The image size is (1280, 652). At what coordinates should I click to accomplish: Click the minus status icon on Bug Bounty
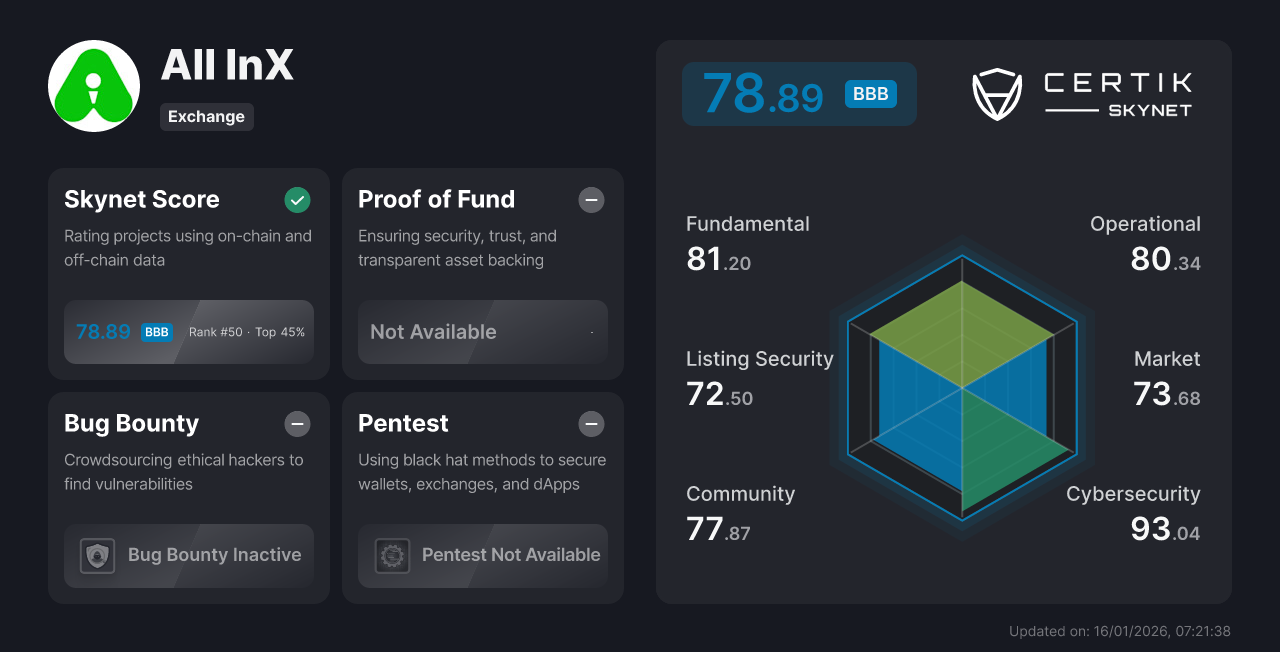pyautogui.click(x=297, y=424)
